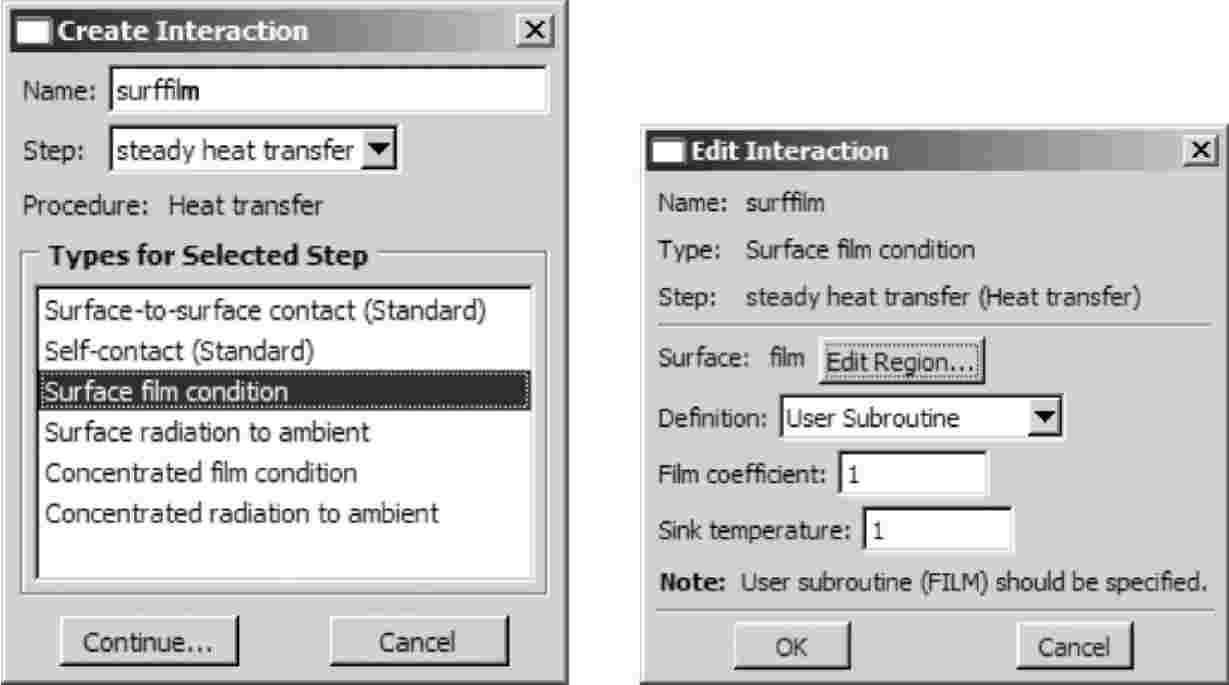Select Surface-to-surface contact (Standard) type
Image resolution: width=1229 pixels, height=685 pixels.
[266, 311]
